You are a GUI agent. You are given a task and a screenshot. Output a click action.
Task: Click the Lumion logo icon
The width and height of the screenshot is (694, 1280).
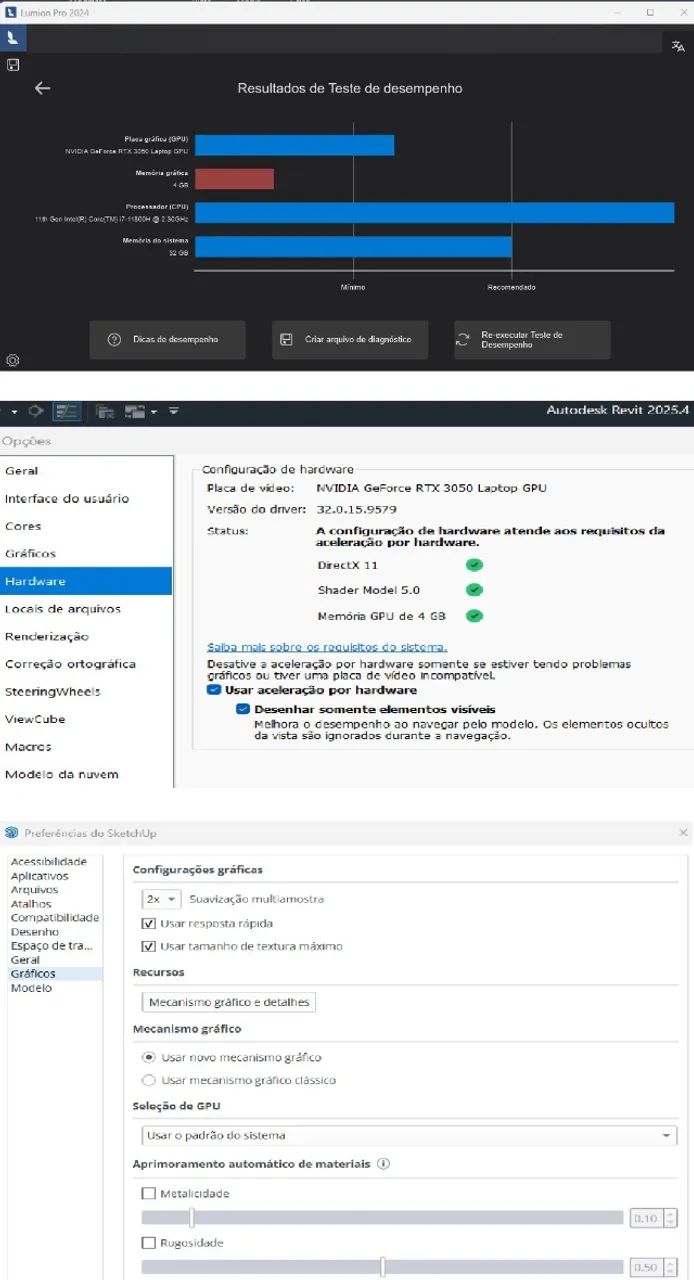coord(12,39)
